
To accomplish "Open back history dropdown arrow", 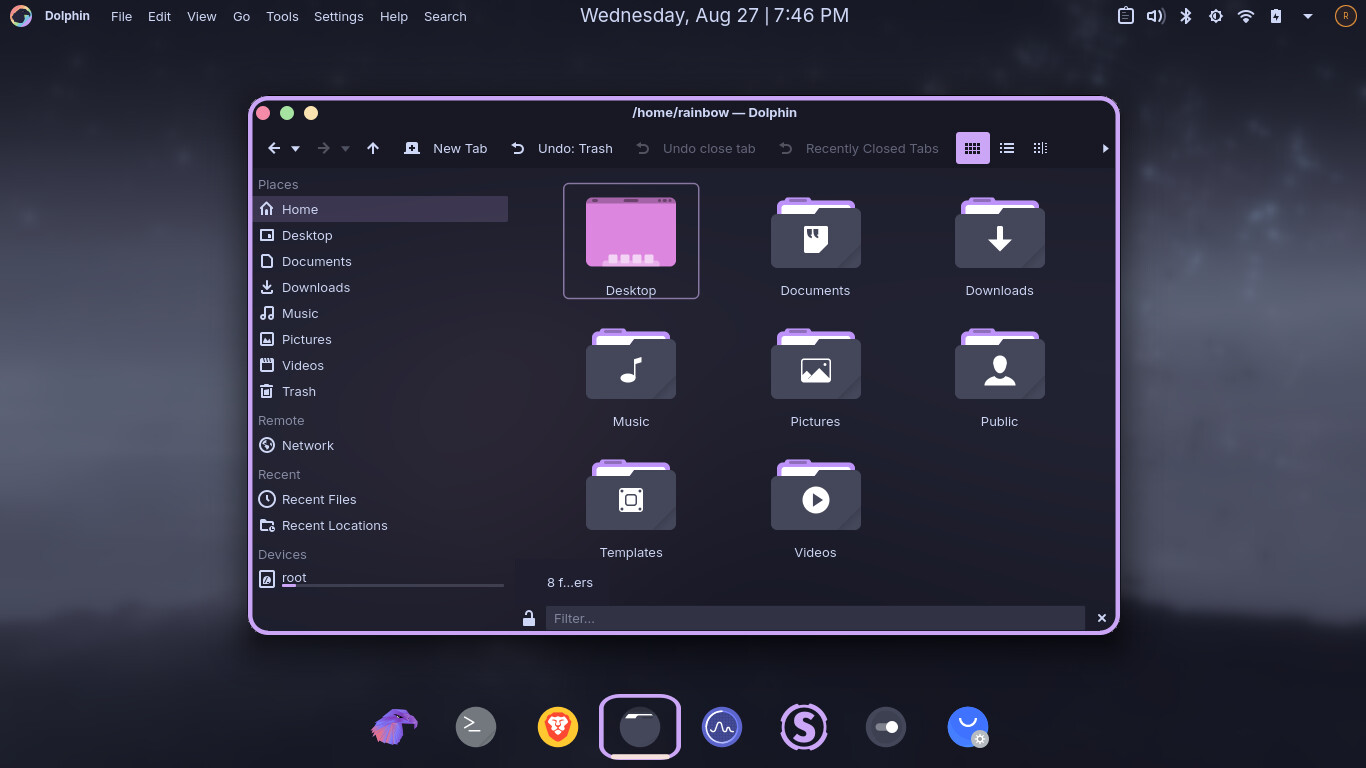I will [295, 149].
